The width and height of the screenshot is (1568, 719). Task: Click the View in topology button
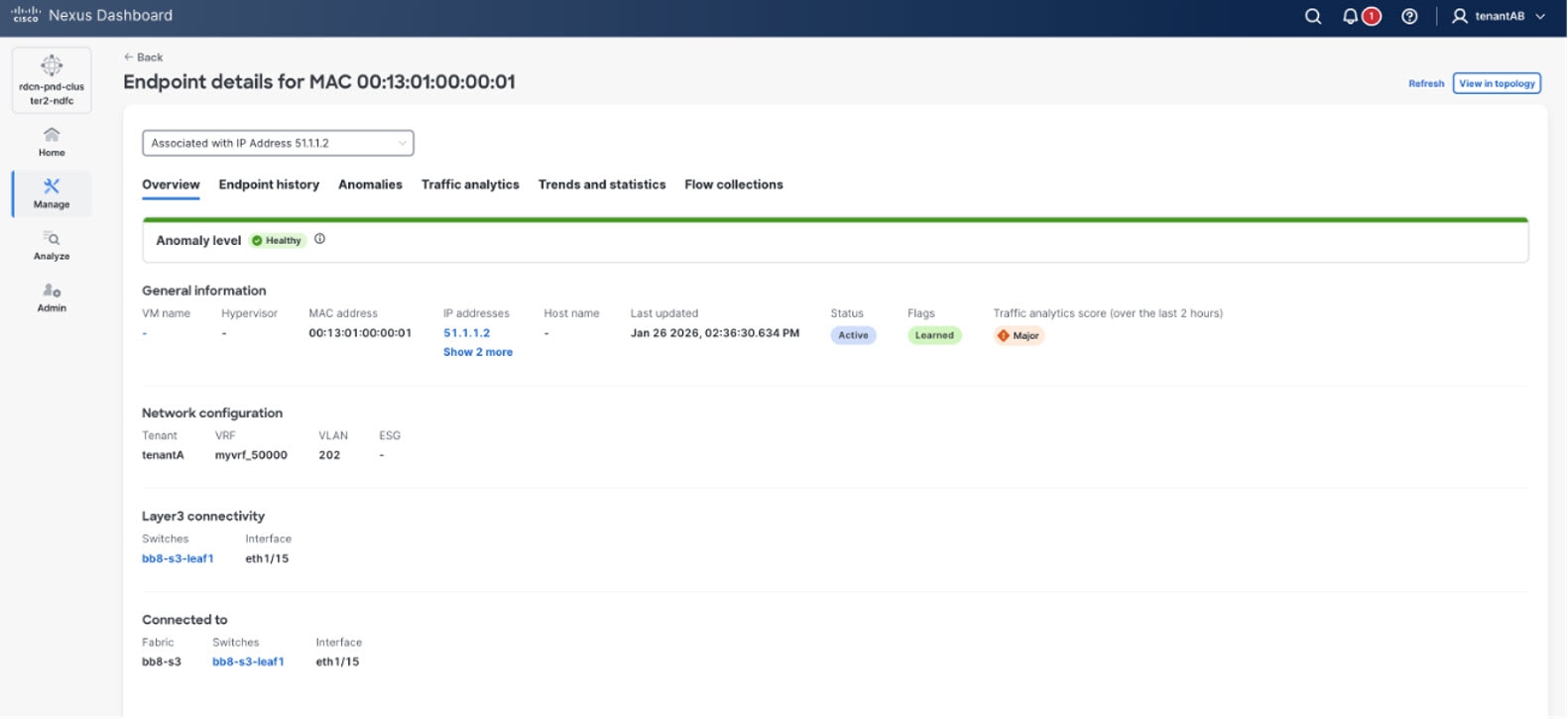1497,83
